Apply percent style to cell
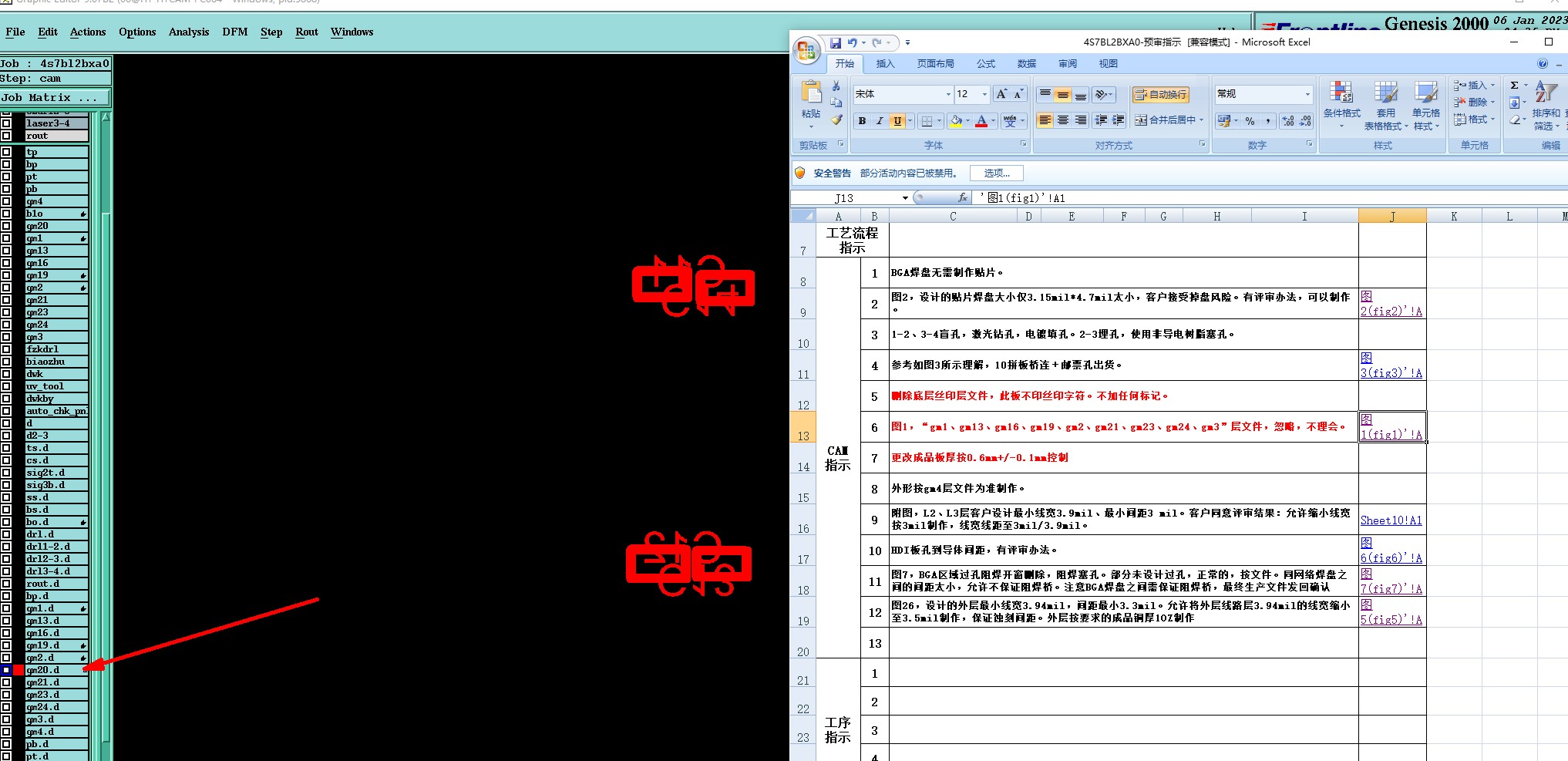Image resolution: width=1568 pixels, height=761 pixels. pos(1250,121)
